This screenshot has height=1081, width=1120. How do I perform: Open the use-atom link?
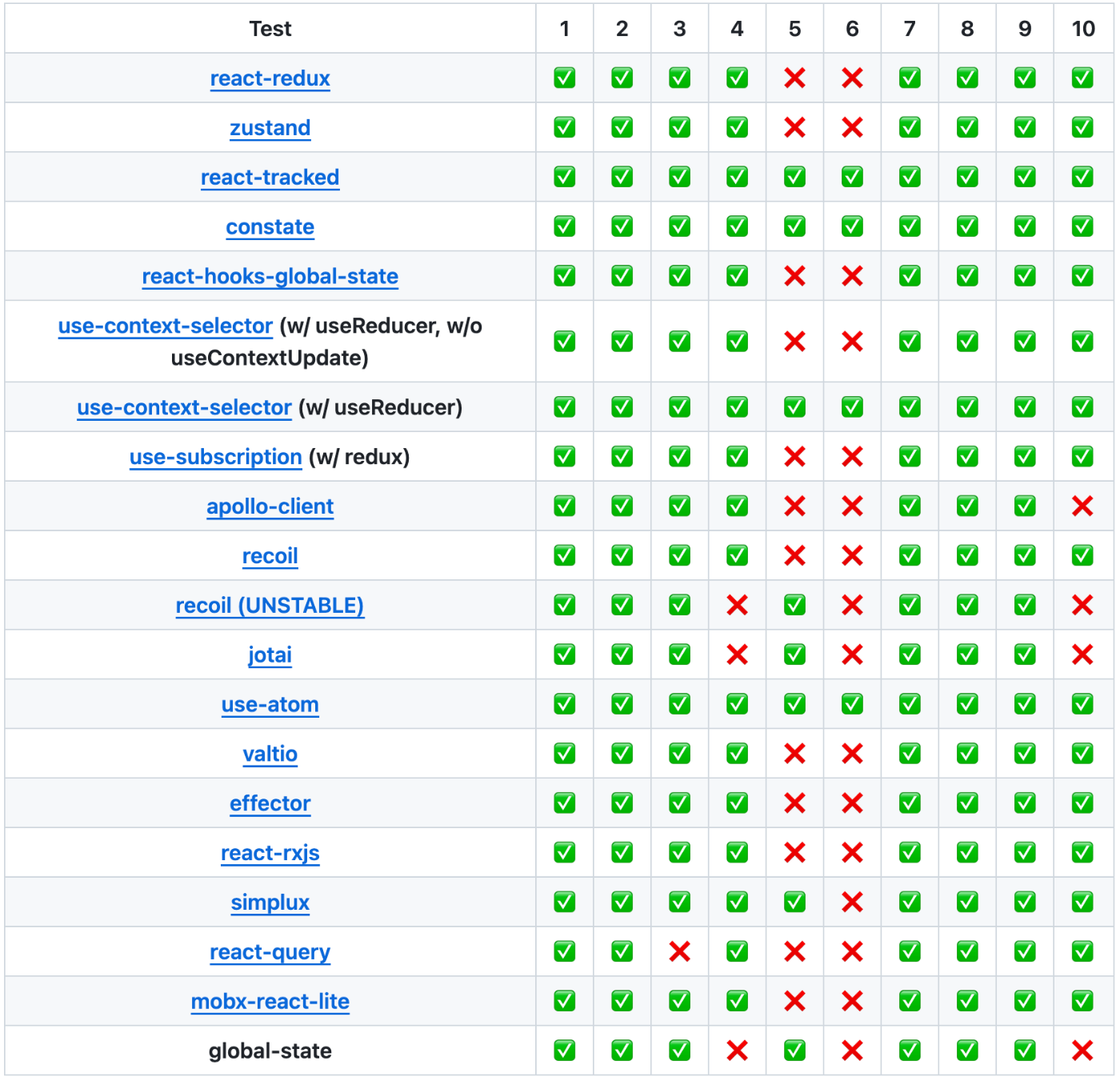tap(270, 705)
